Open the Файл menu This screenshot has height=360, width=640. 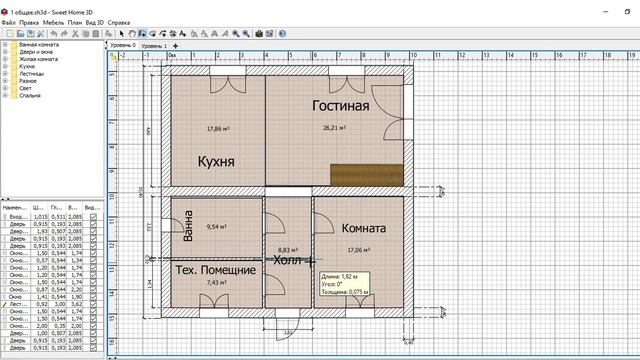pyautogui.click(x=9, y=22)
